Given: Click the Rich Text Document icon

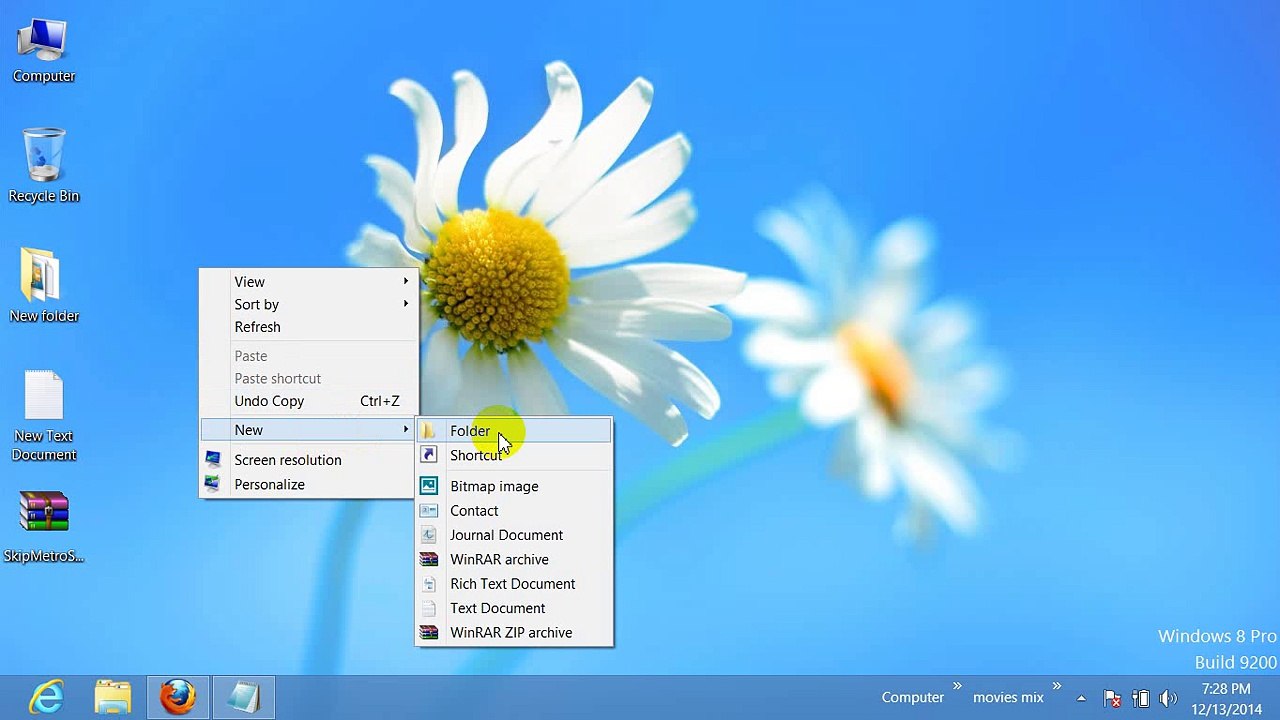Looking at the screenshot, I should (429, 584).
